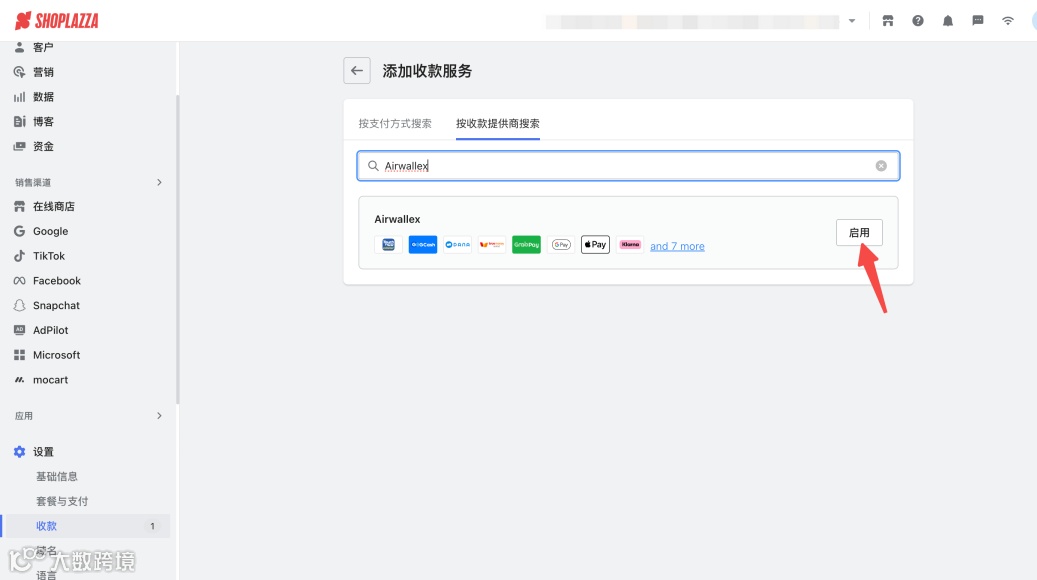Click the sidebar scrollbar
1037x580 pixels.
(x=177, y=249)
